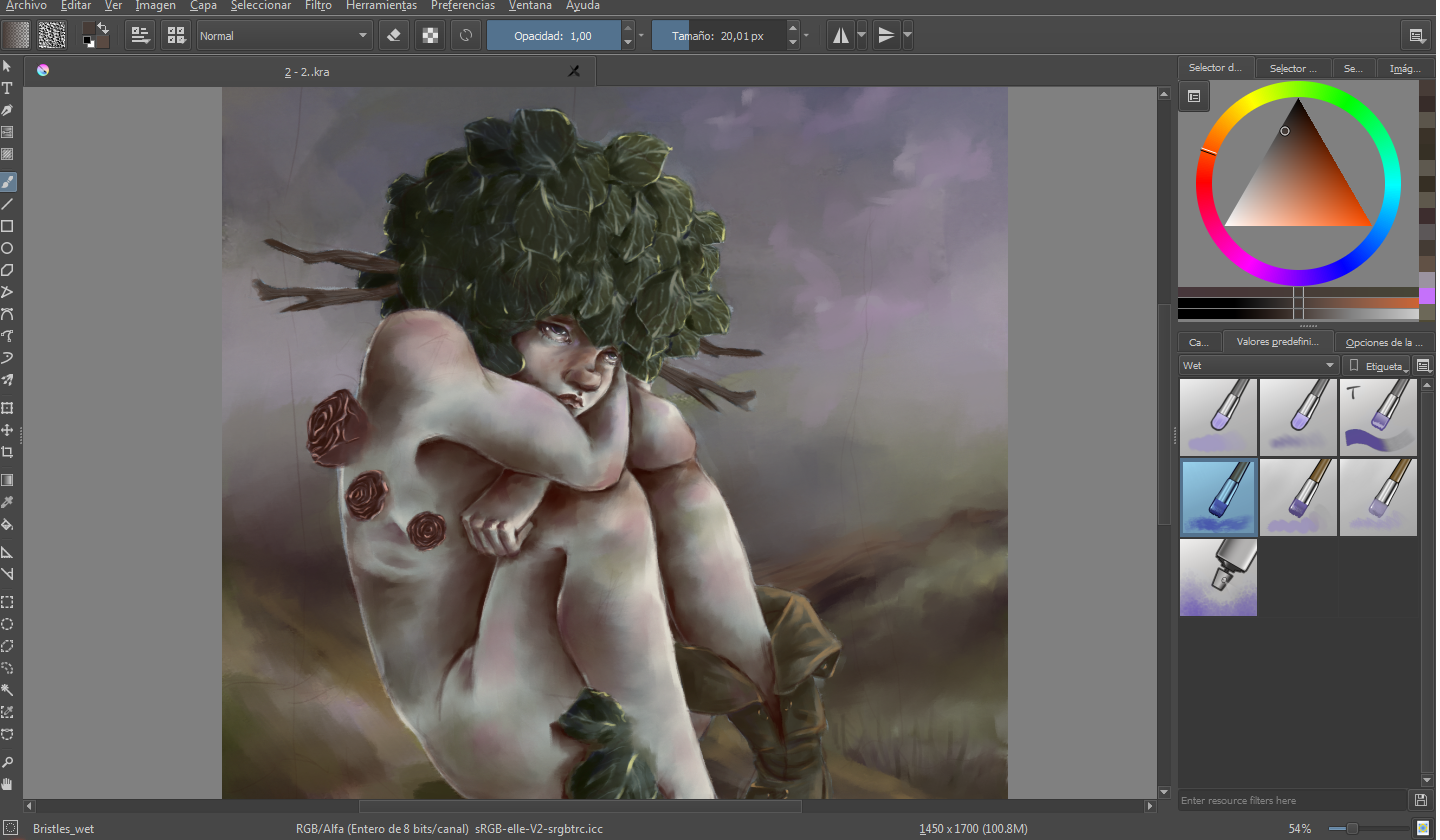
Task: Open the Normal blending mode dropdown
Action: click(x=284, y=36)
